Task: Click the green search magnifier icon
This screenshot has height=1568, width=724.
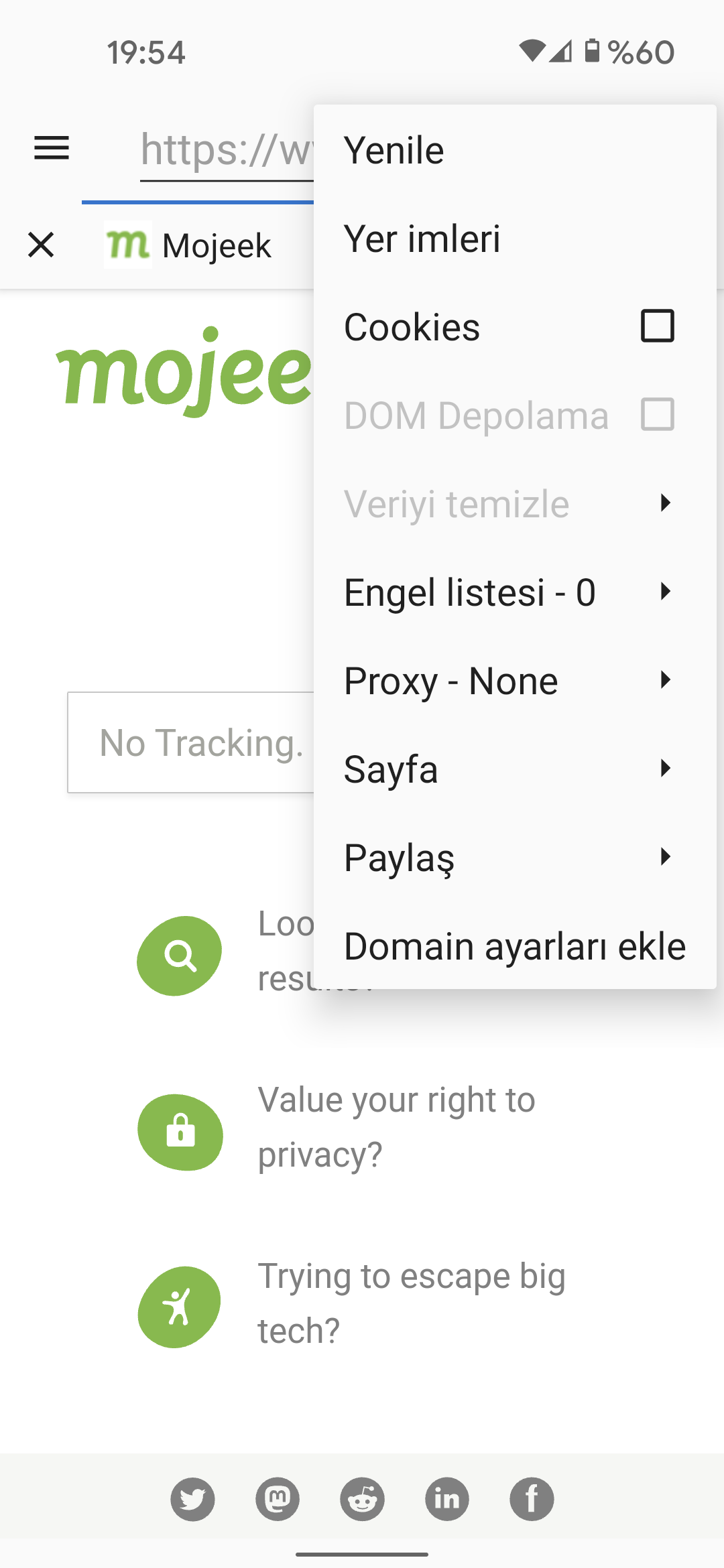Action: pos(180,956)
